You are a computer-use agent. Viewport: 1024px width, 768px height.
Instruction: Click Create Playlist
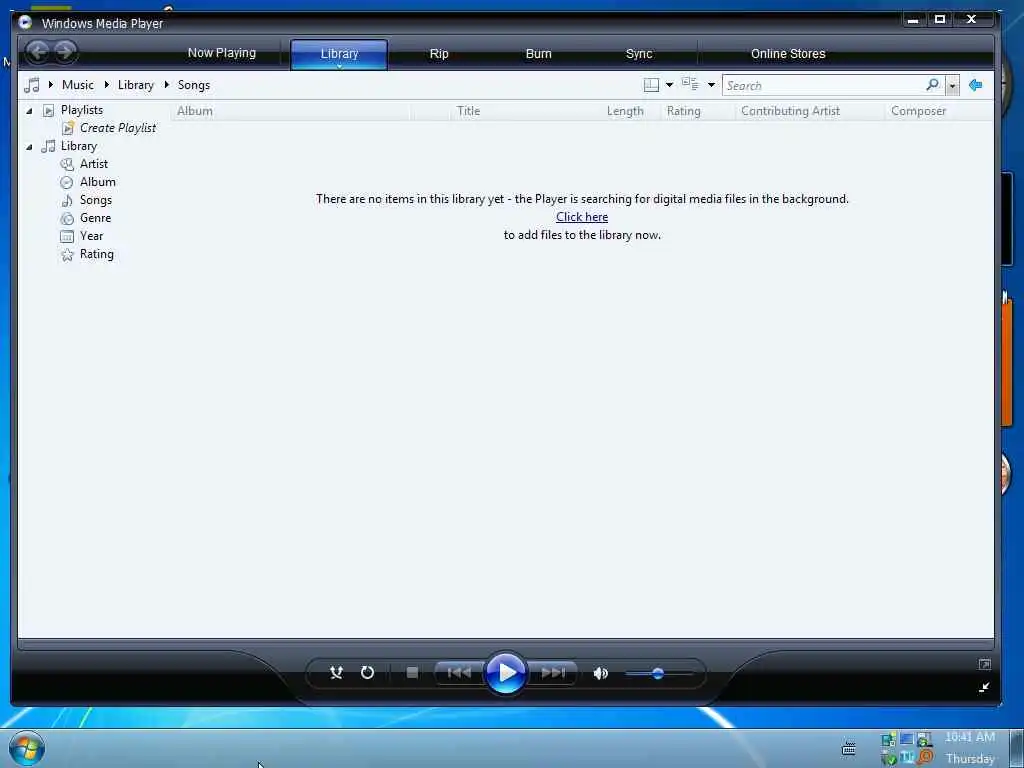pos(118,128)
